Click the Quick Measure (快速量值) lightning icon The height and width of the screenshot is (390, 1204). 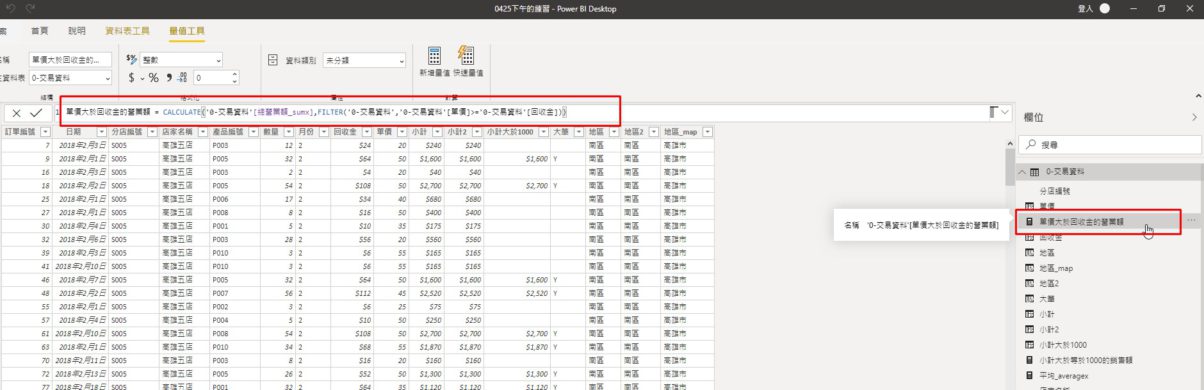point(466,56)
